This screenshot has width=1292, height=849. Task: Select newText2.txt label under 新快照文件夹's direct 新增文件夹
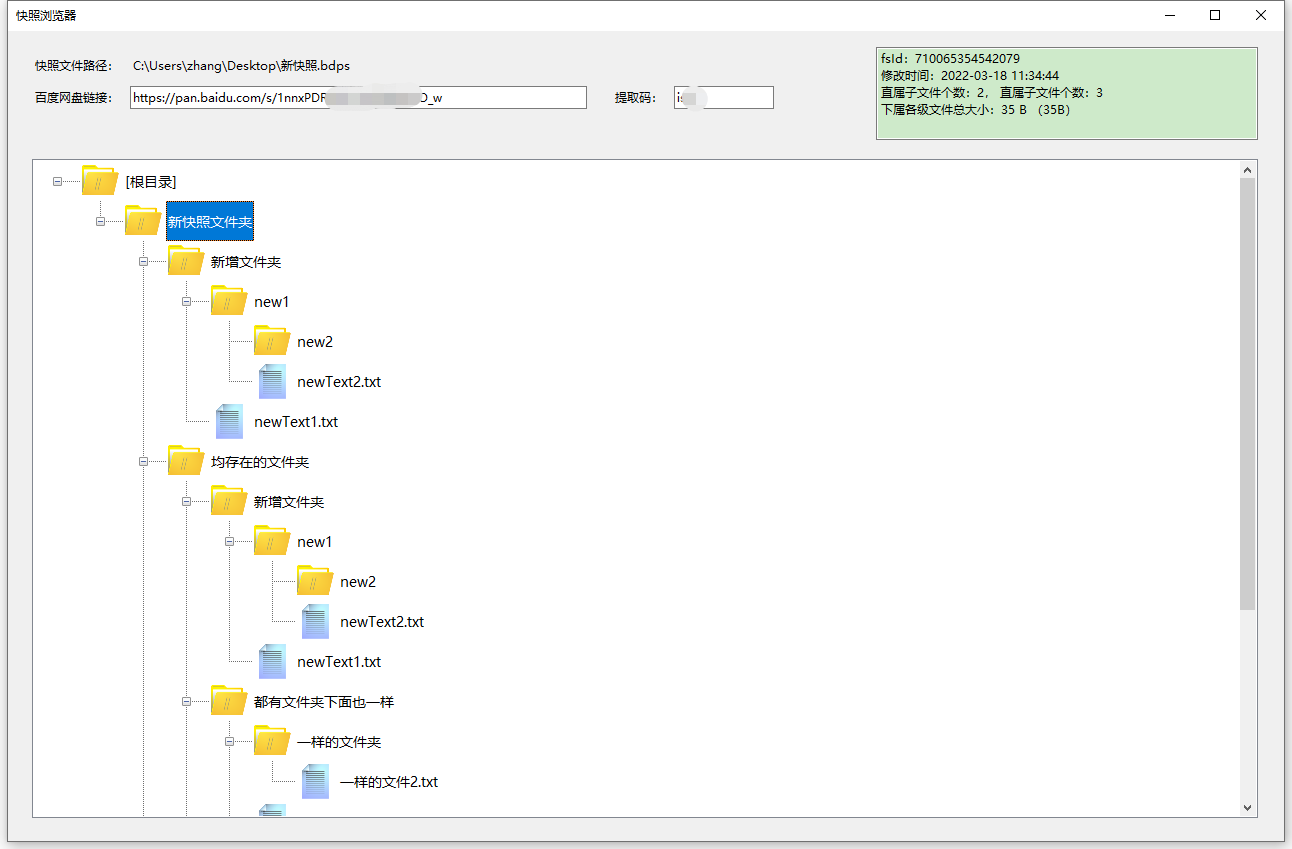339,381
